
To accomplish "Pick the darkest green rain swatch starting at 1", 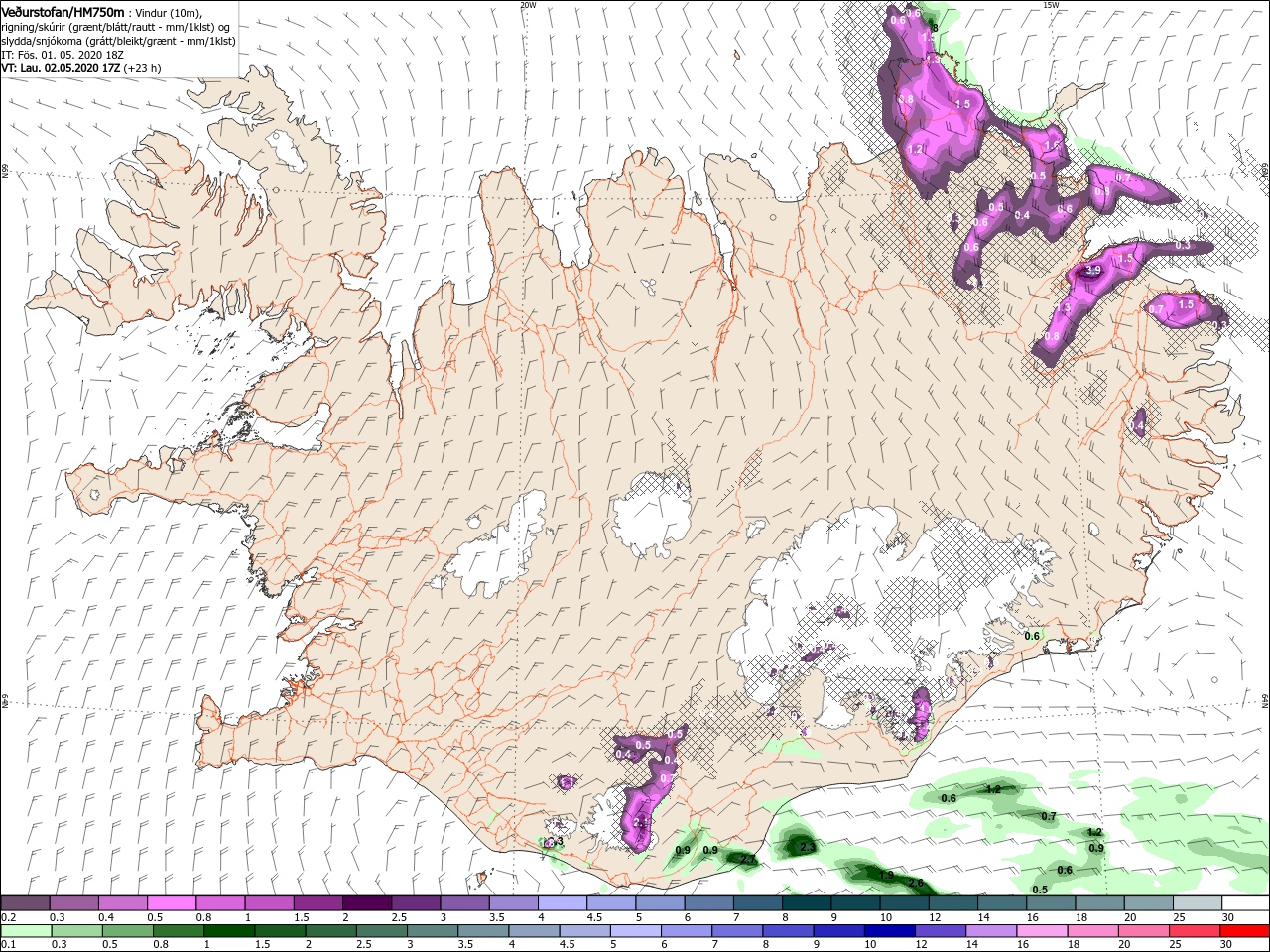I will pos(229,931).
